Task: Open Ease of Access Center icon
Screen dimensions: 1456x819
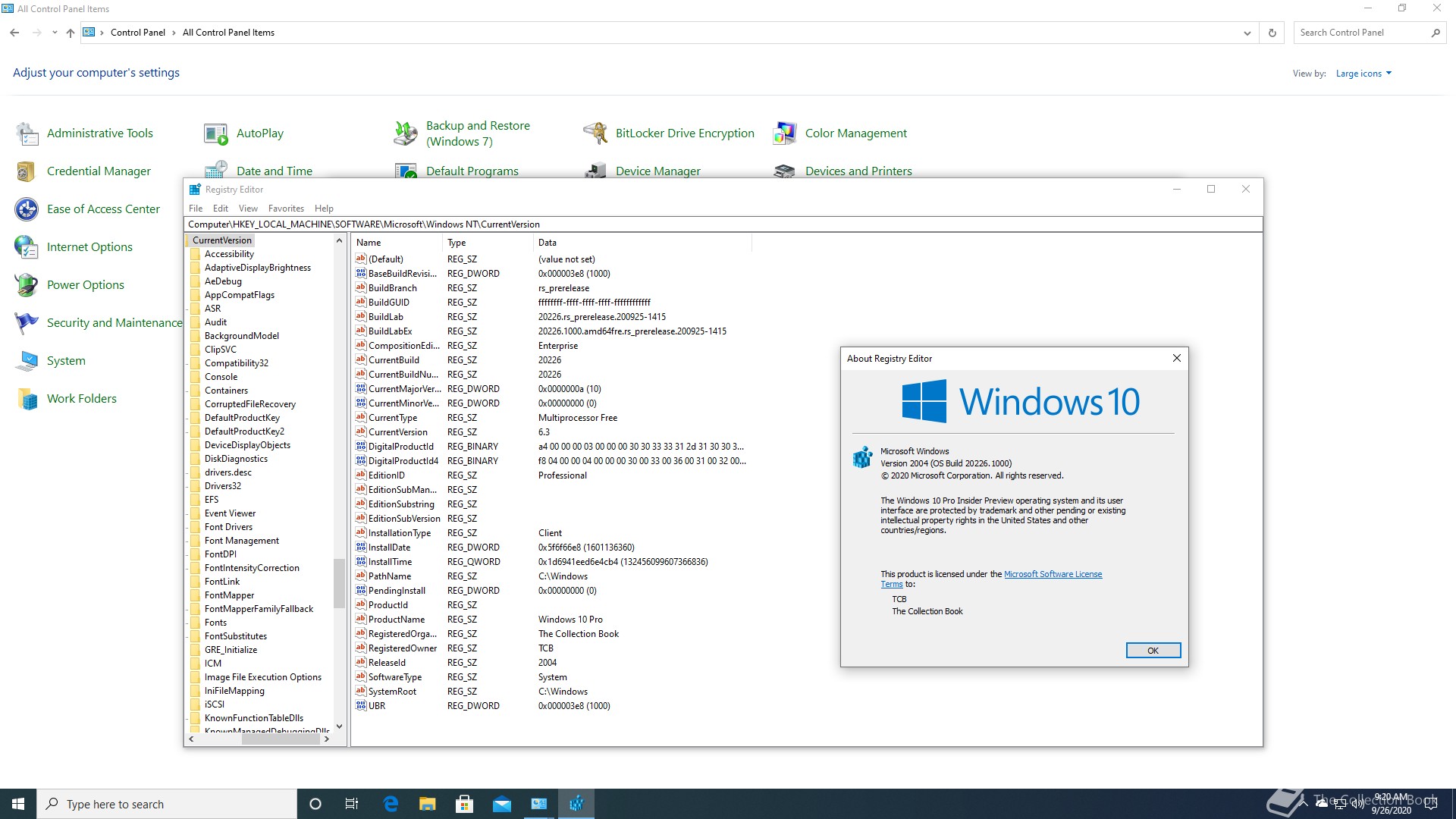Action: click(x=27, y=209)
